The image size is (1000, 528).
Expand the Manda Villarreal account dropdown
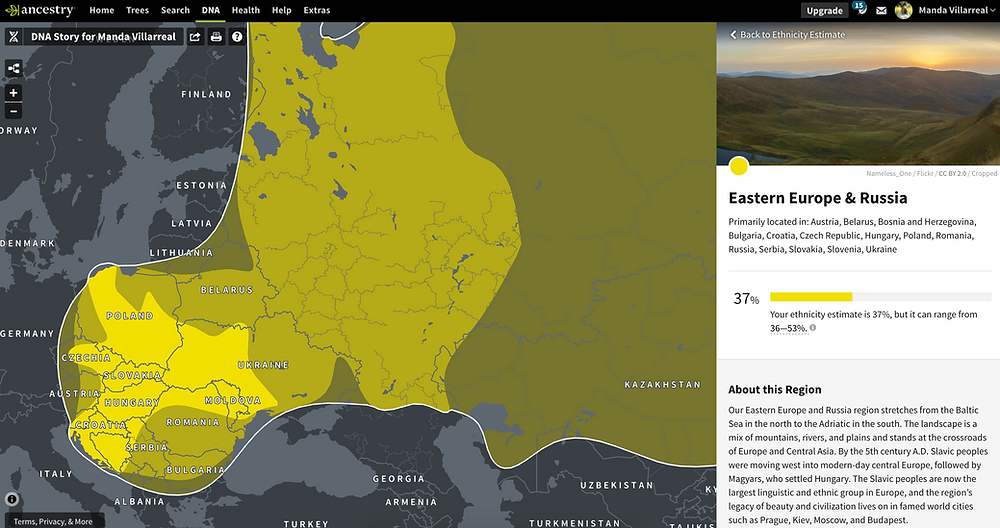click(957, 10)
